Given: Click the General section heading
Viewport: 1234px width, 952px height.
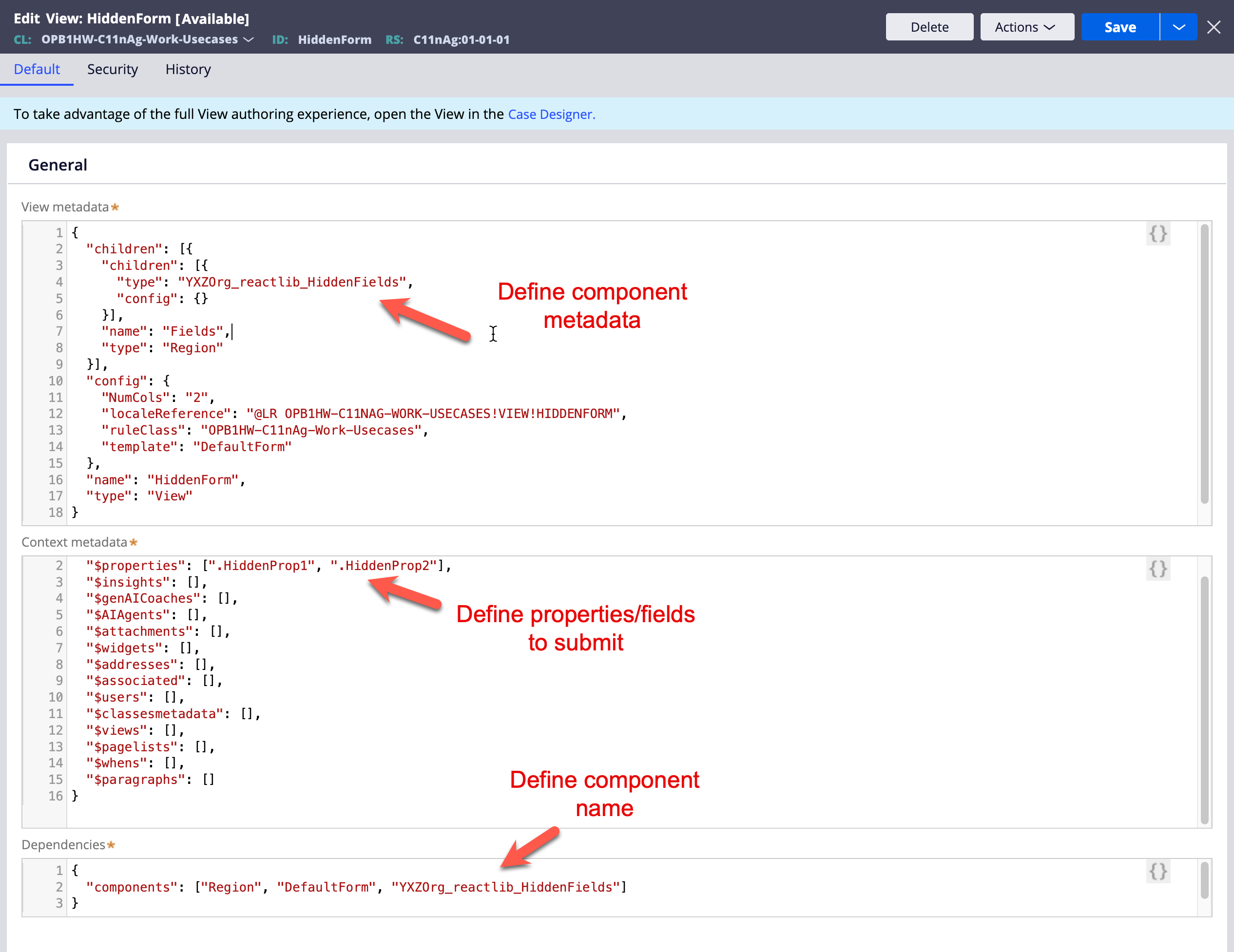Looking at the screenshot, I should (x=58, y=165).
